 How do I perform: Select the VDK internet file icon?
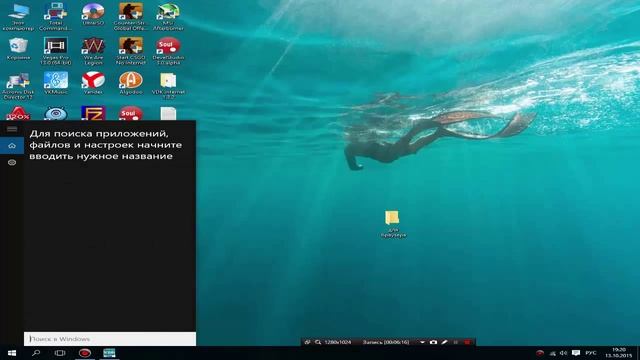[168, 86]
